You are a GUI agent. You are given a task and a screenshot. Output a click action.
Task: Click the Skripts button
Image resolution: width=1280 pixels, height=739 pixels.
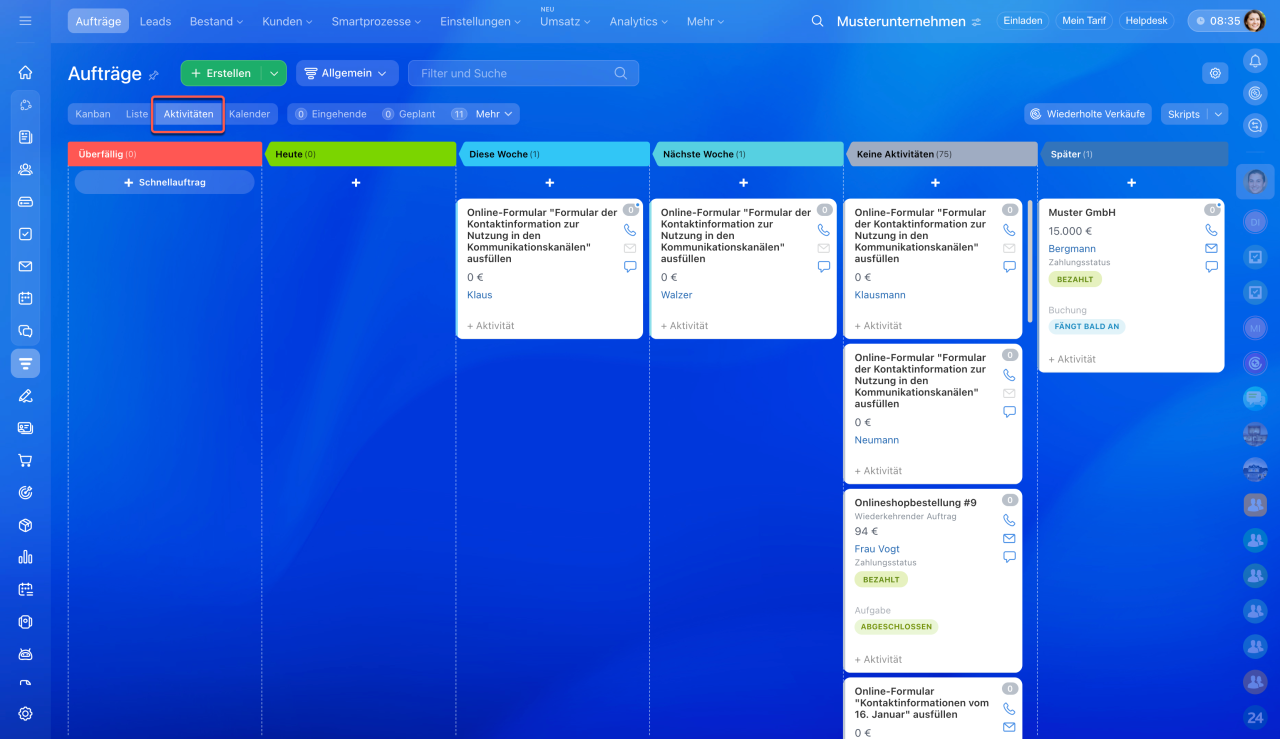[1184, 114]
